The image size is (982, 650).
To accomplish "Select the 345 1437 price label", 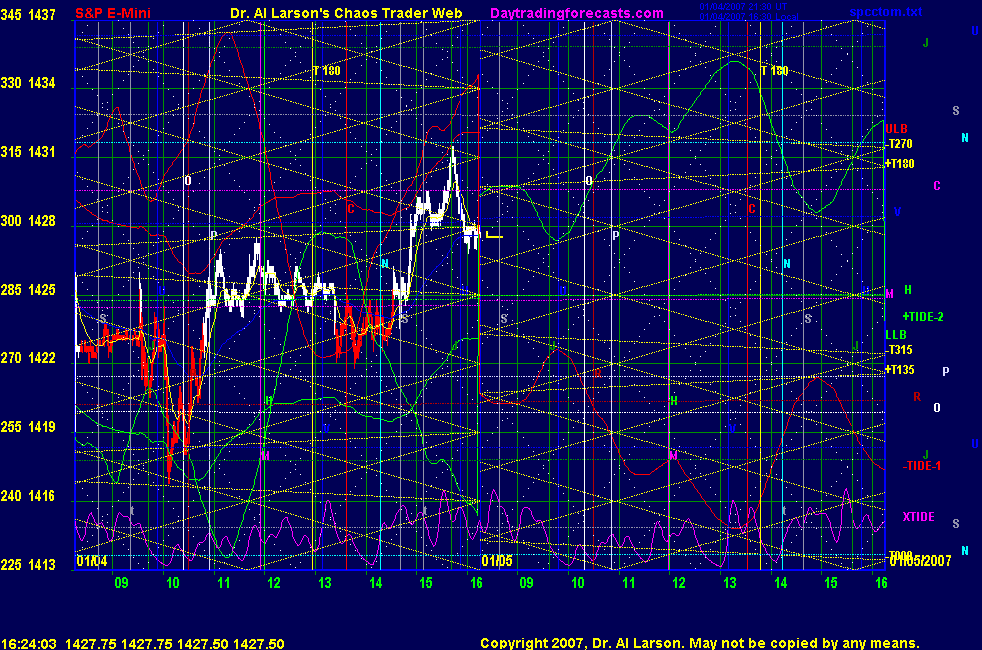I will pyautogui.click(x=28, y=14).
